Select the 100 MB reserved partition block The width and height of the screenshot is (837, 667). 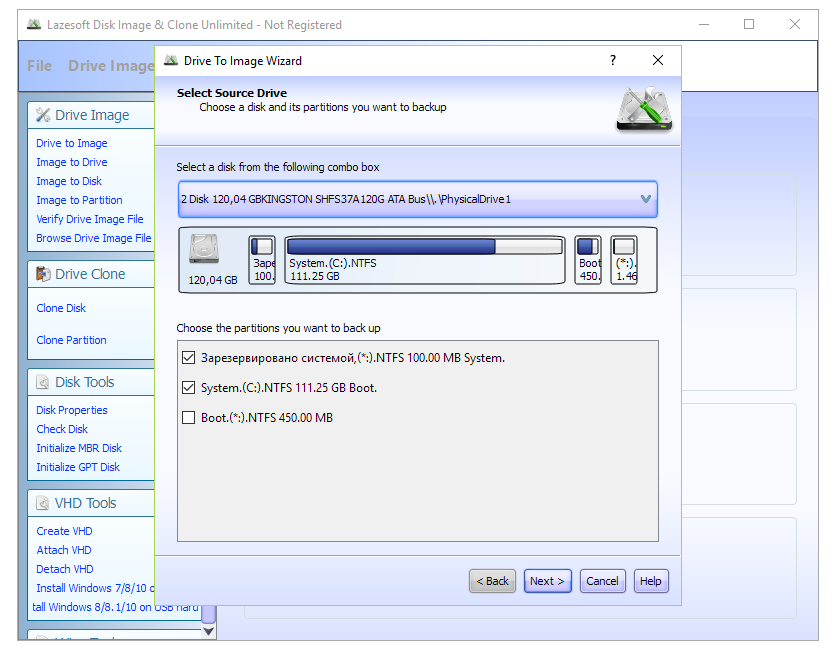point(262,260)
